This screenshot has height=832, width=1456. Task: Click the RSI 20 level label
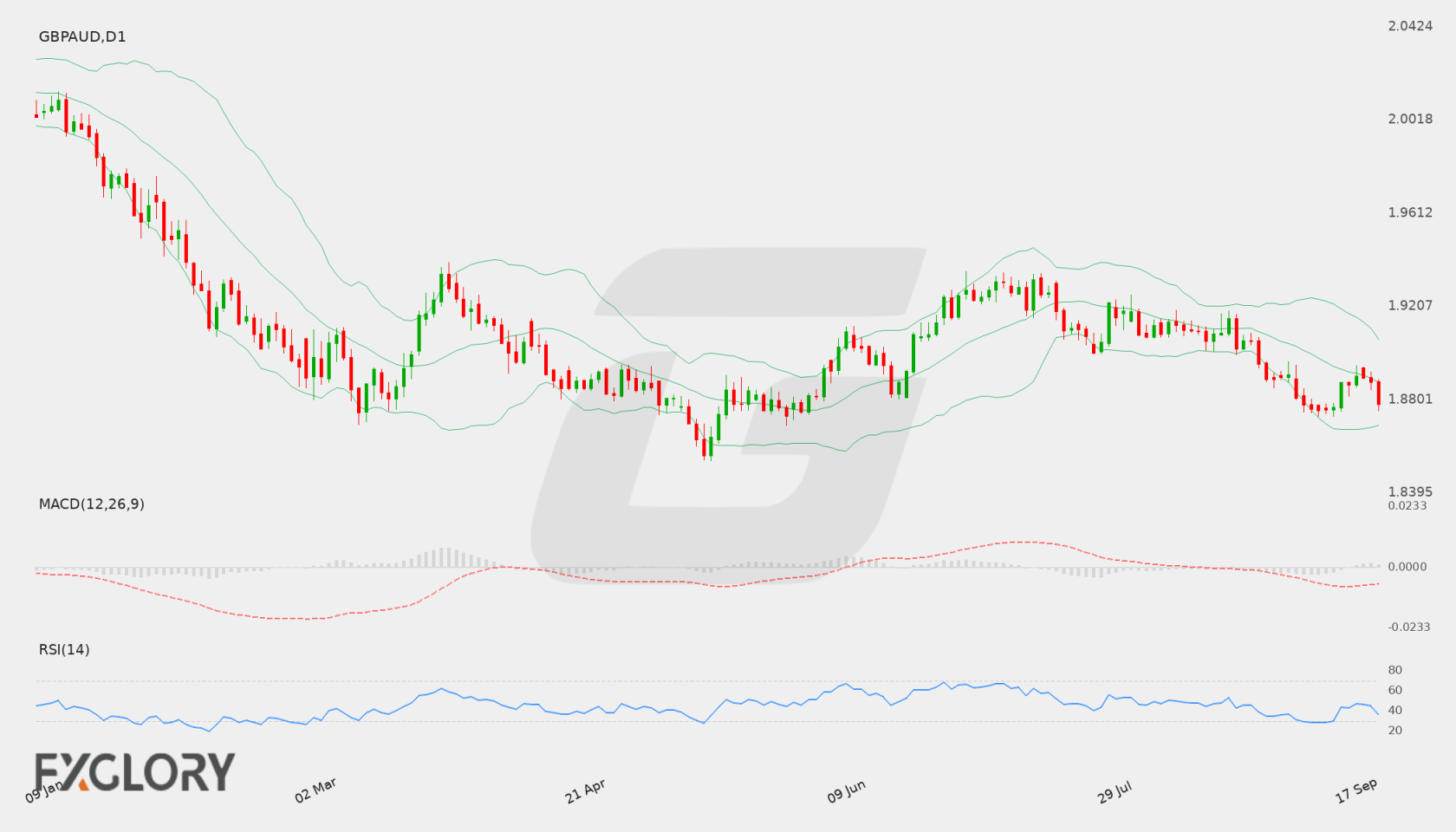click(x=1395, y=730)
